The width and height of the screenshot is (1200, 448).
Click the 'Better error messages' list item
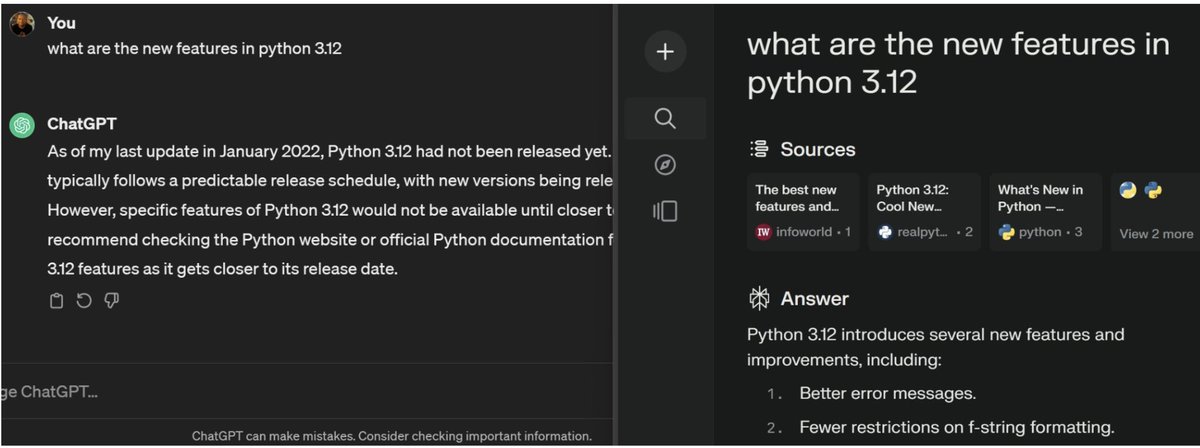(x=887, y=393)
